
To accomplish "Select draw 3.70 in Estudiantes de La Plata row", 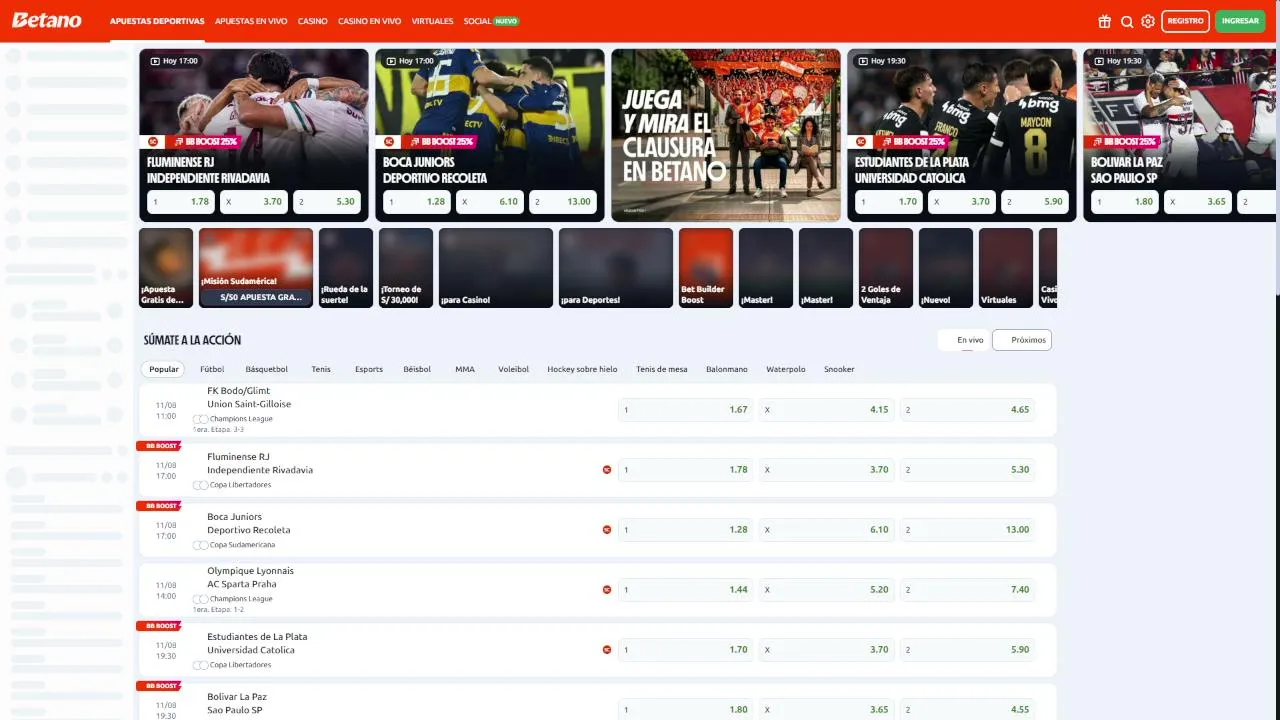I will [x=826, y=649].
